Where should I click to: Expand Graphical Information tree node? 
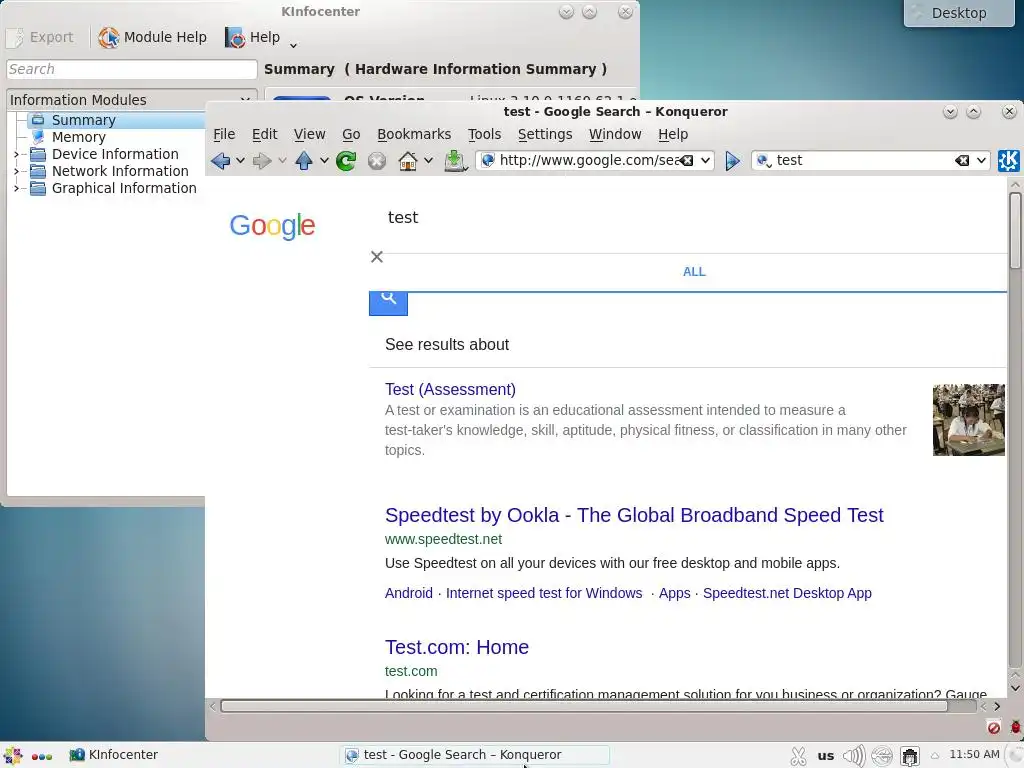click(16, 189)
